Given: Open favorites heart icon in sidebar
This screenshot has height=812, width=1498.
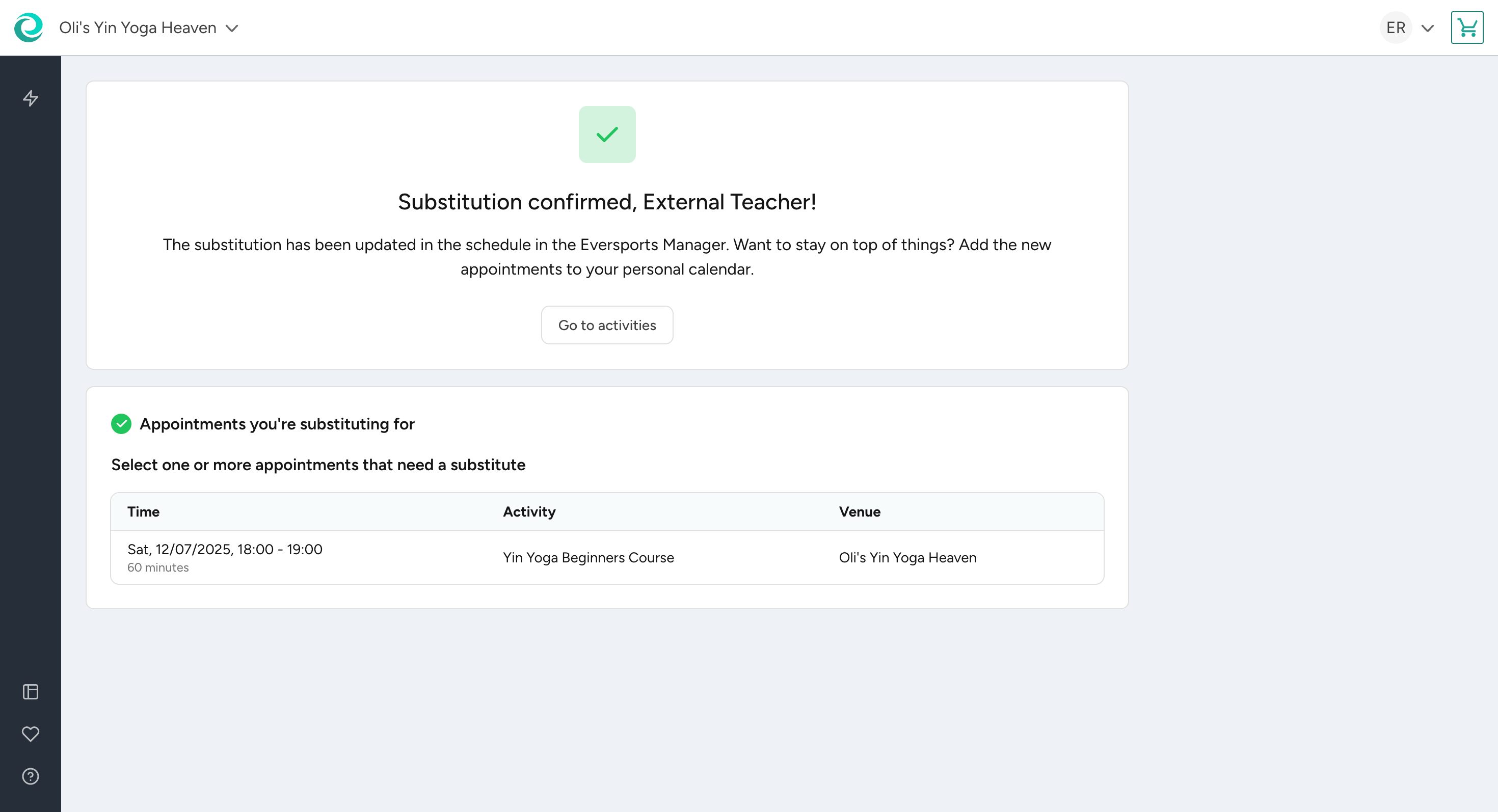Looking at the screenshot, I should [x=30, y=734].
